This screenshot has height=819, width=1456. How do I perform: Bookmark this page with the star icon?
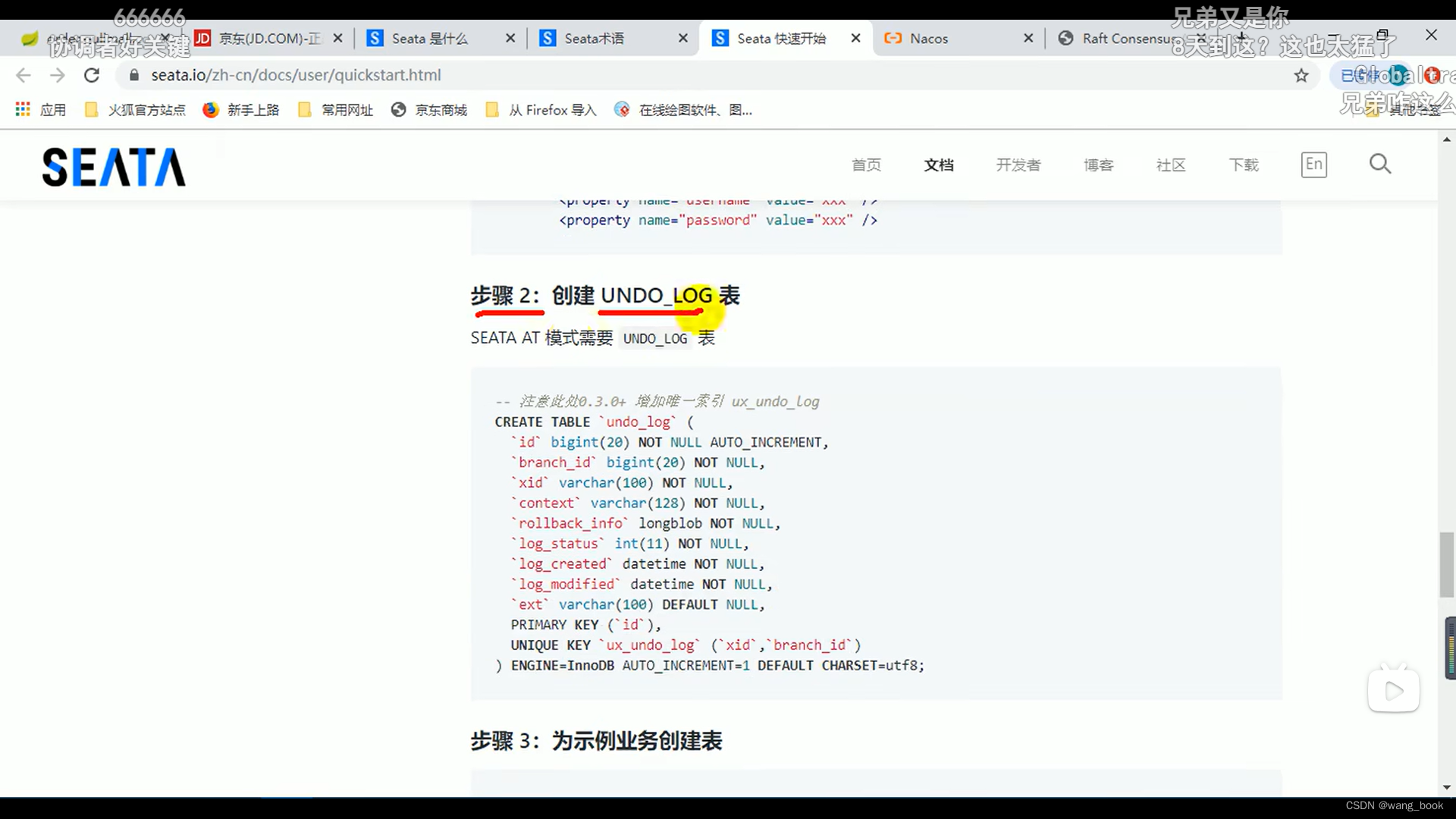pyautogui.click(x=1301, y=75)
